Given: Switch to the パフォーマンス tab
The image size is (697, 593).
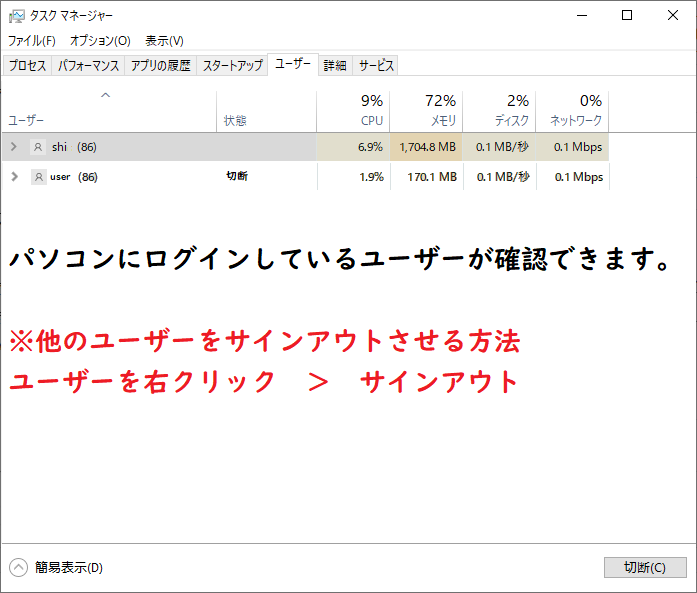Looking at the screenshot, I should coord(88,66).
